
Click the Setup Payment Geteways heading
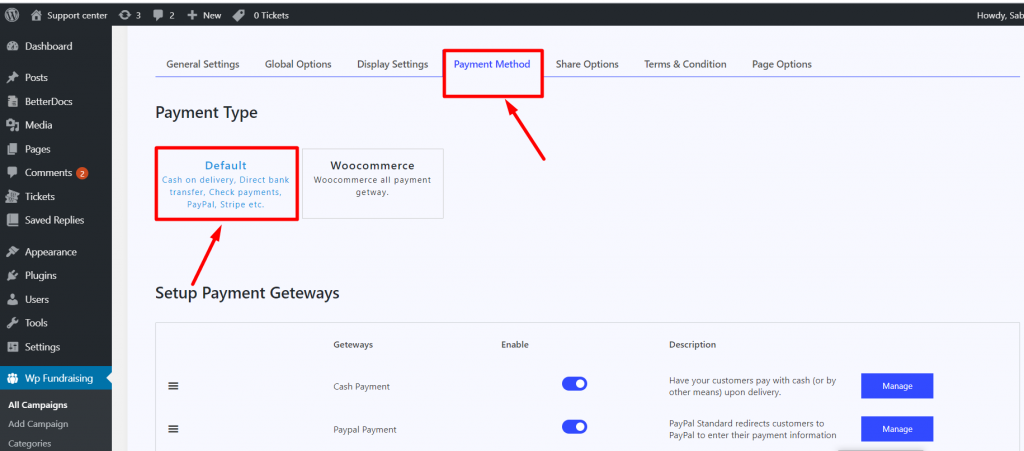click(x=248, y=293)
